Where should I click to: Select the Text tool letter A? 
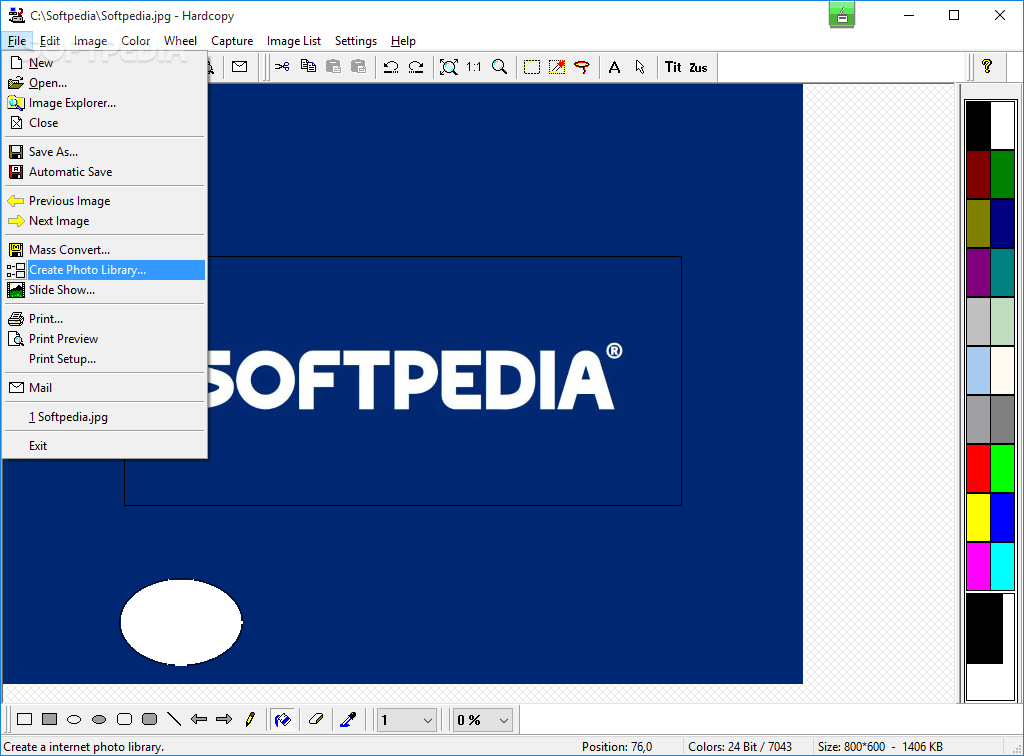coord(615,67)
